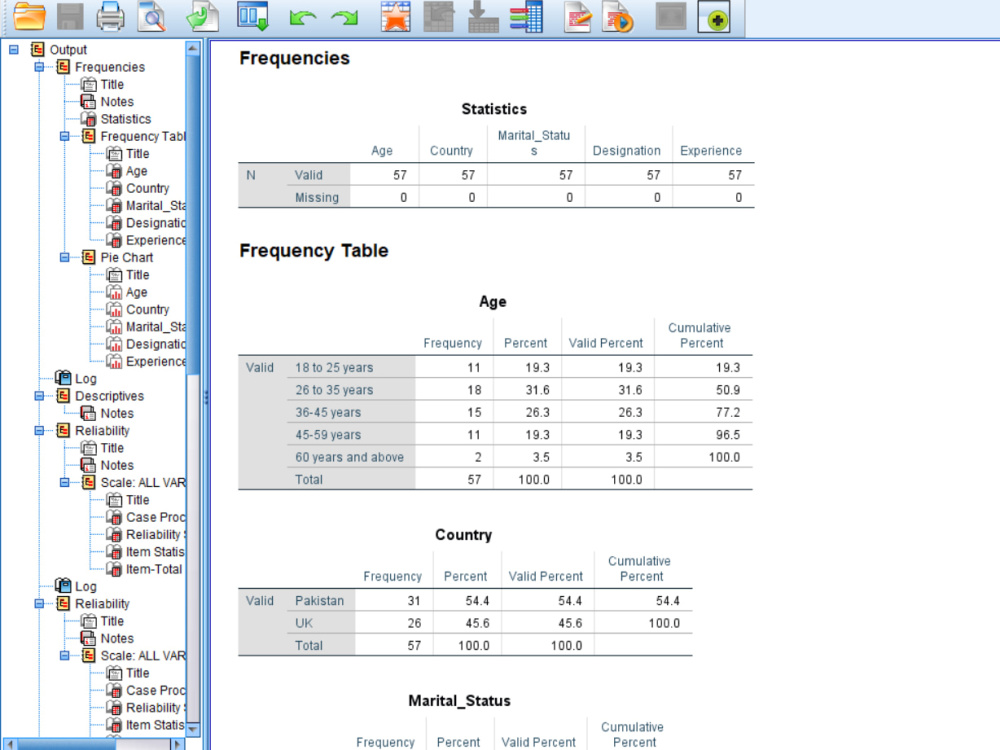Image resolution: width=1000 pixels, height=750 pixels.
Task: Click Pakistan row label in Country table
Action: pos(320,601)
